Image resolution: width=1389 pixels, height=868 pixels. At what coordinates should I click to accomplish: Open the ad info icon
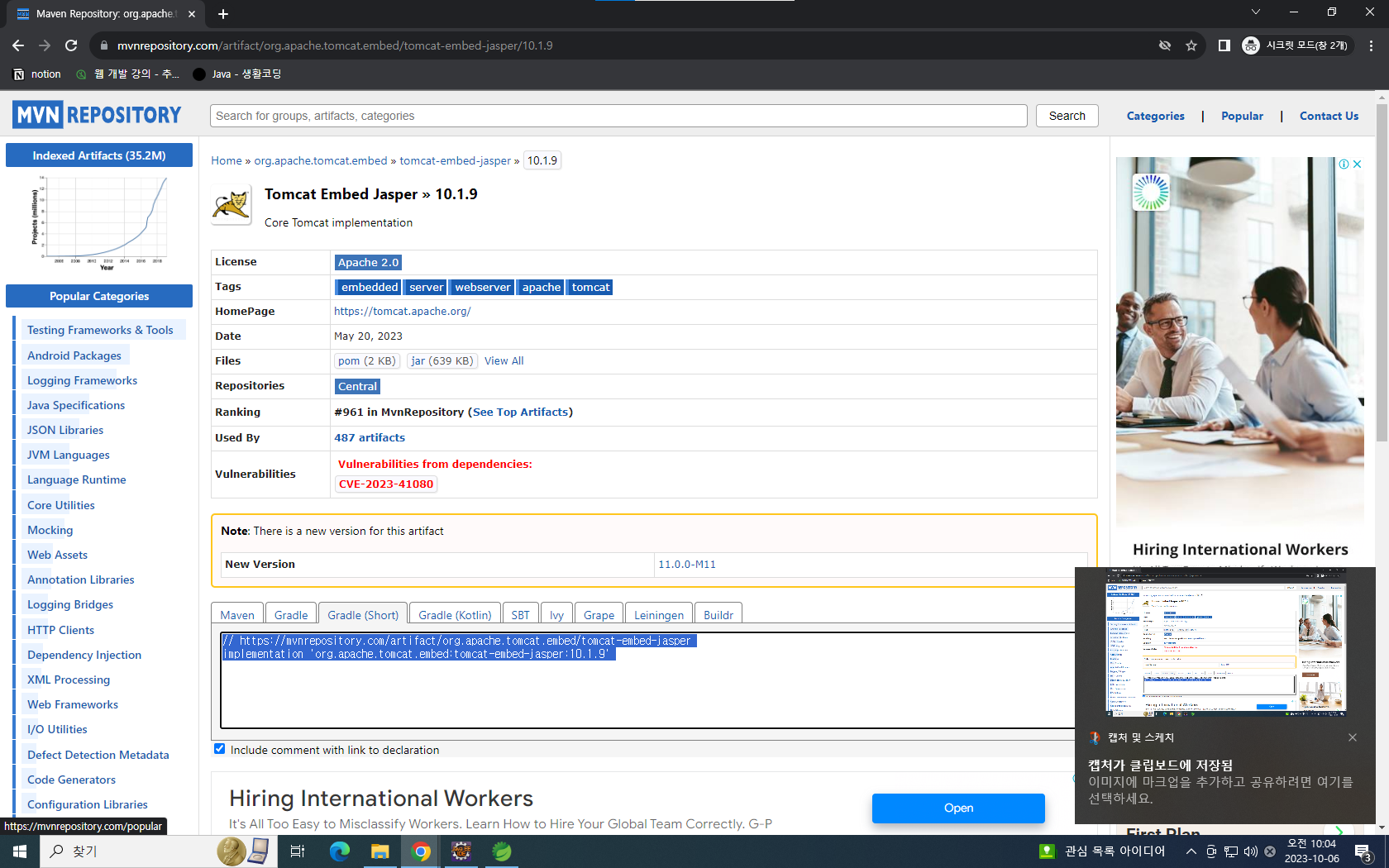(x=1344, y=165)
